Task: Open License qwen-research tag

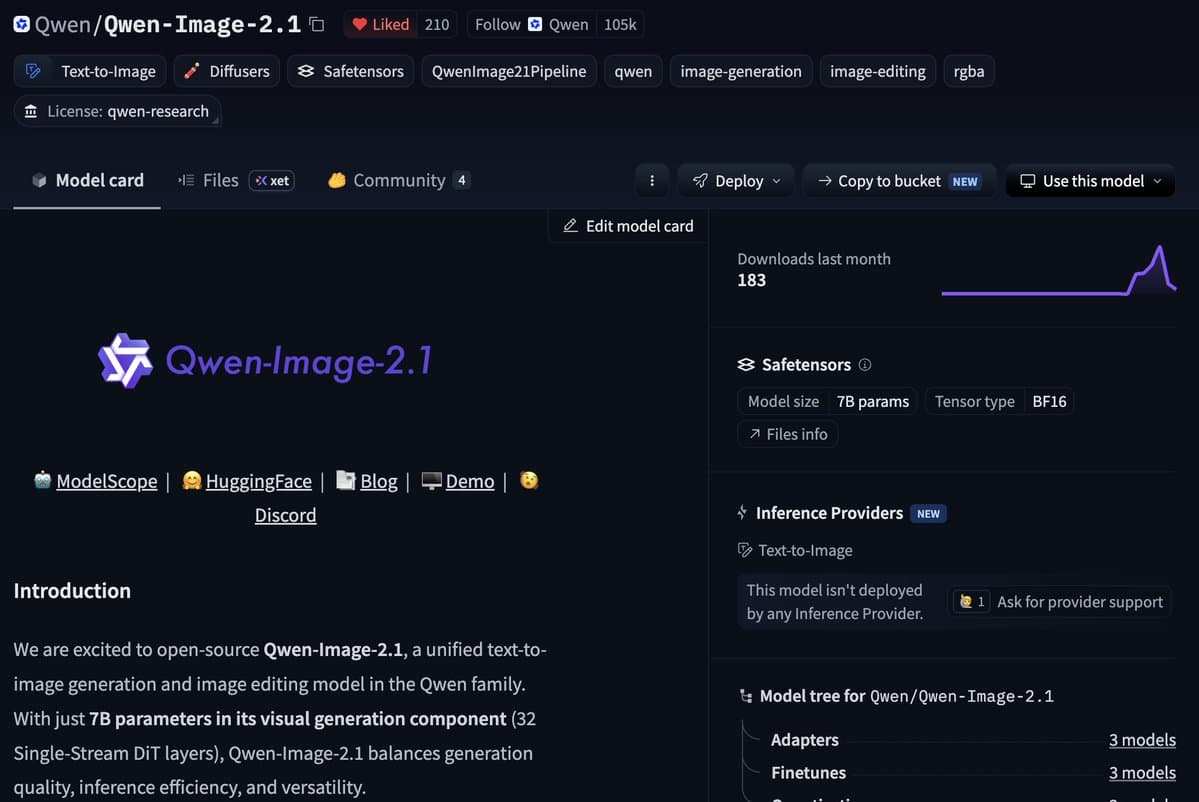Action: click(x=118, y=112)
